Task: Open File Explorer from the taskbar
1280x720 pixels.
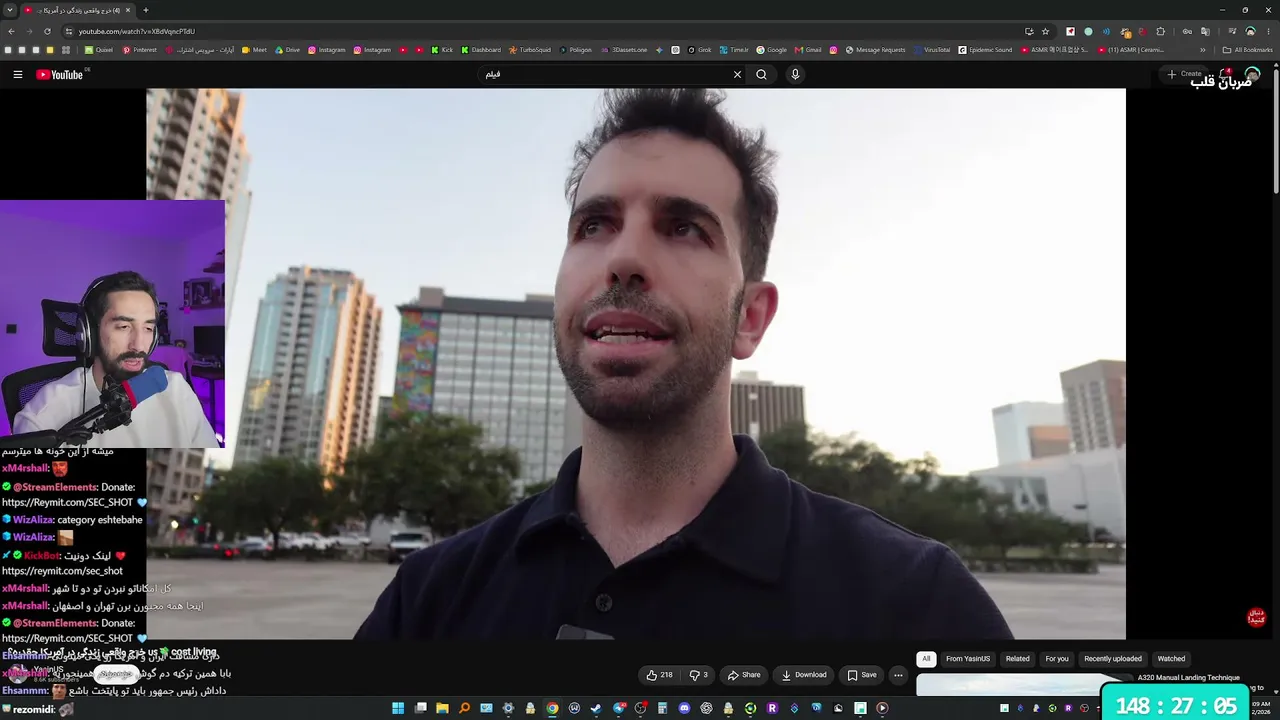Action: (443, 708)
